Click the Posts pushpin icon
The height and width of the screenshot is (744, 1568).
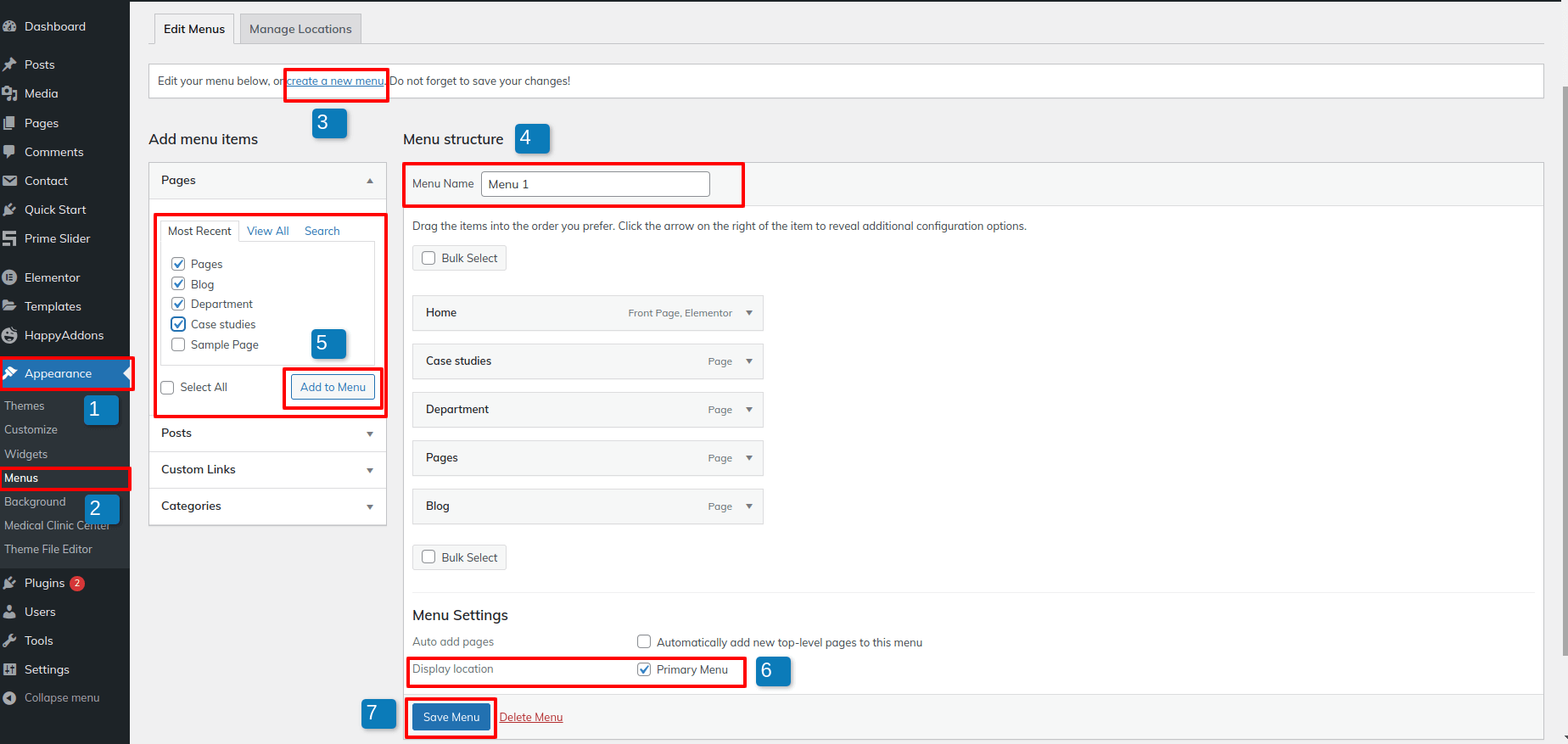point(9,64)
